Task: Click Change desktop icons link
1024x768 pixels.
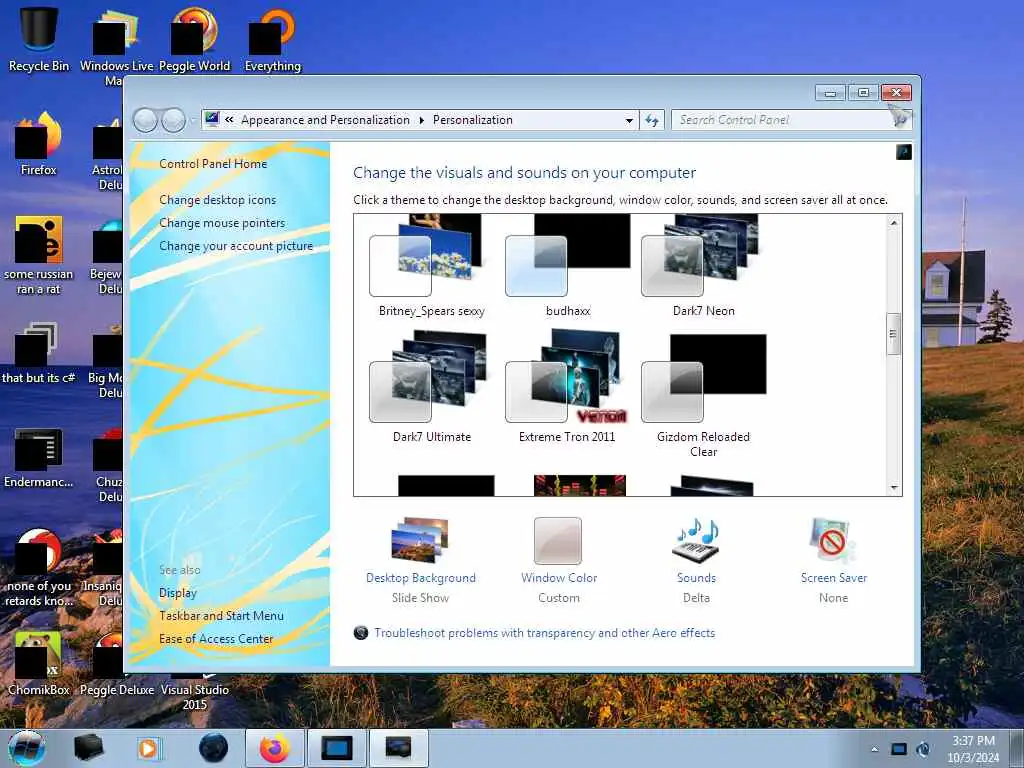Action: click(217, 200)
